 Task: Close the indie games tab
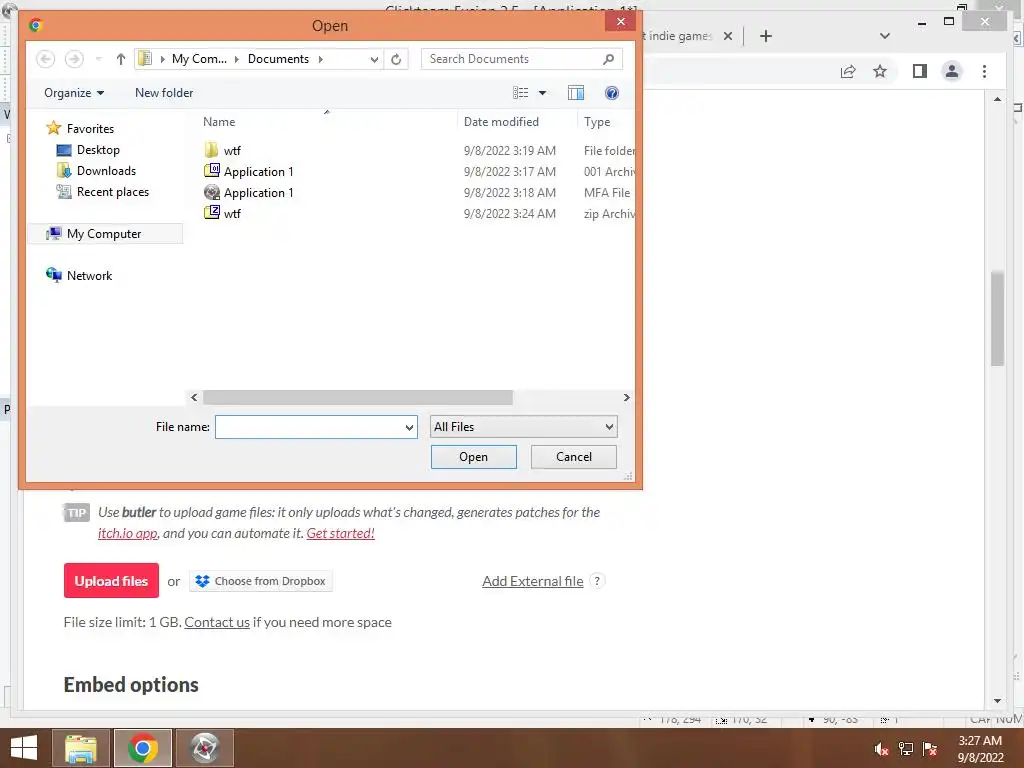728,36
